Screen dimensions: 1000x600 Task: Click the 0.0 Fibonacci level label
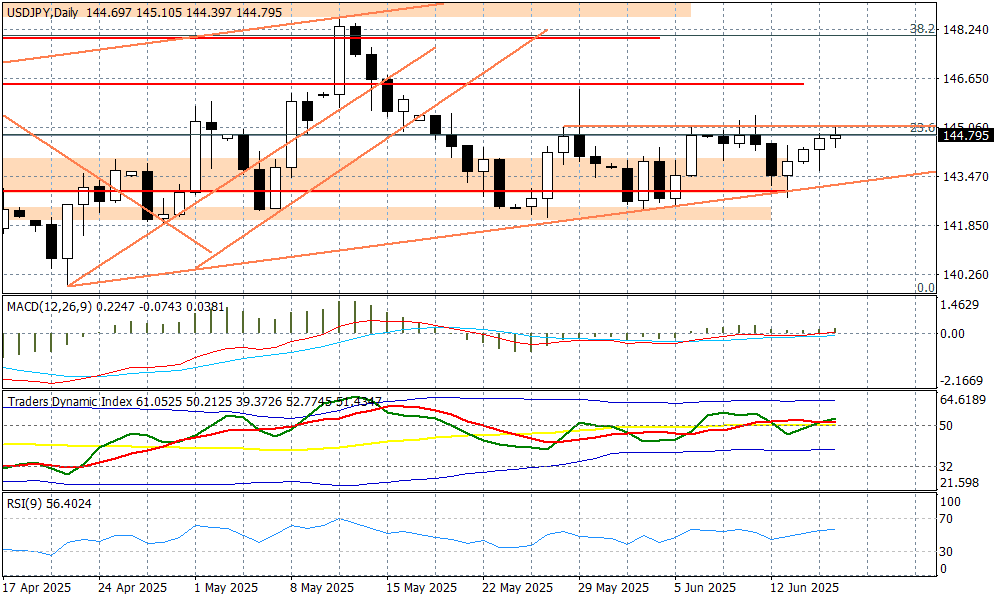[x=926, y=288]
